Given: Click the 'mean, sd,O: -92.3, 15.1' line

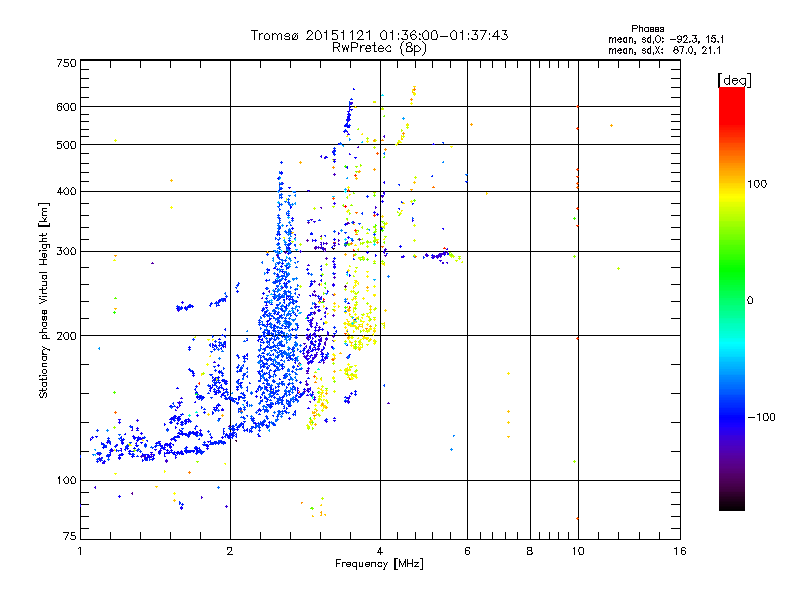Looking at the screenshot, I should 666,40.
